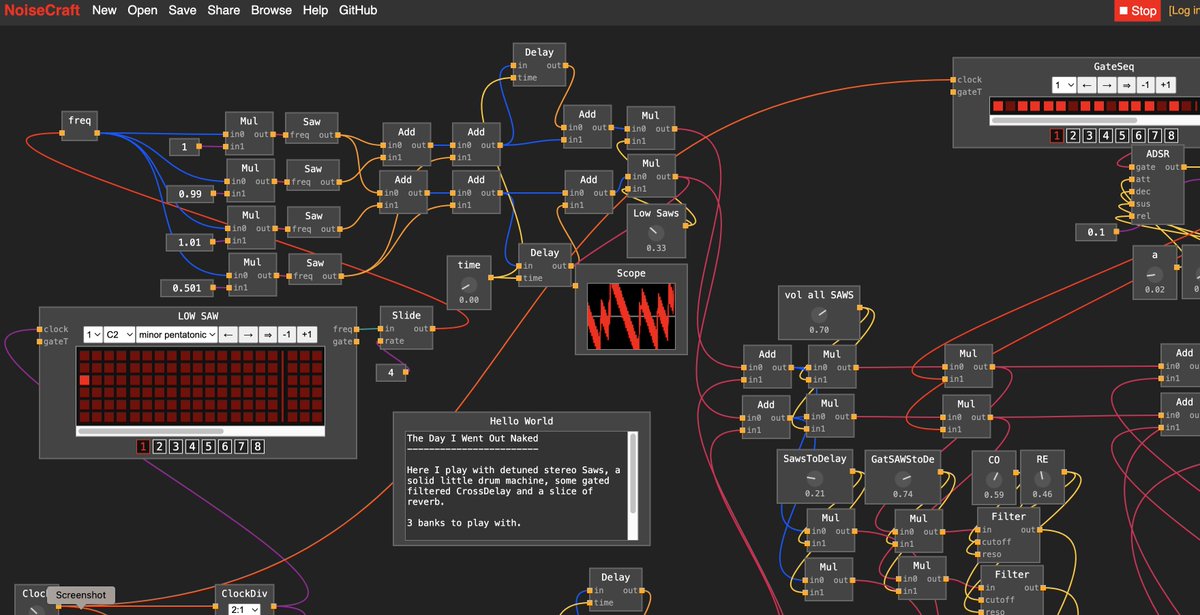Click the LOW SAW freq output port

tap(357, 329)
